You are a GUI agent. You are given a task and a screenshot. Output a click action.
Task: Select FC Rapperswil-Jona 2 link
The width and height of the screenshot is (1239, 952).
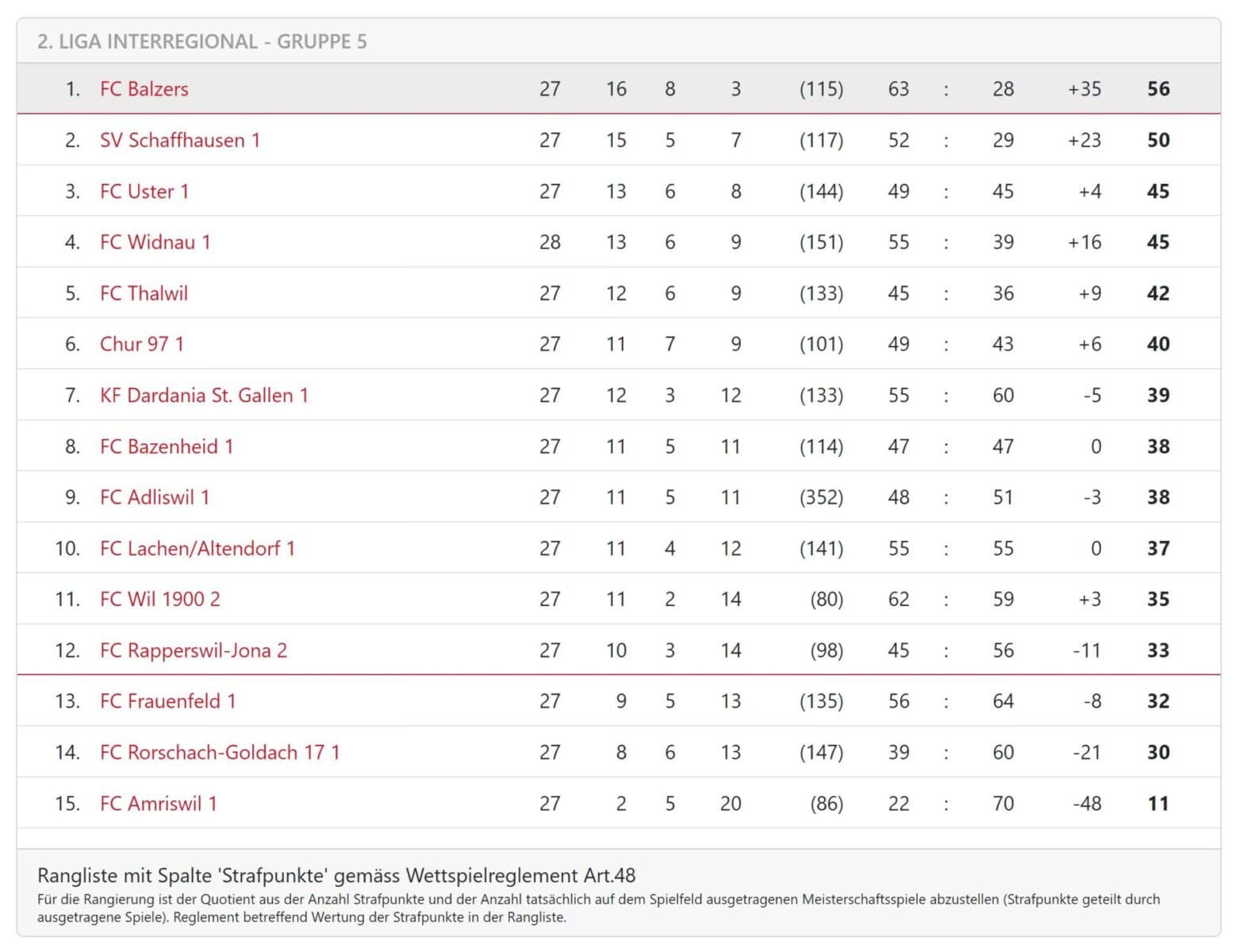coord(194,651)
